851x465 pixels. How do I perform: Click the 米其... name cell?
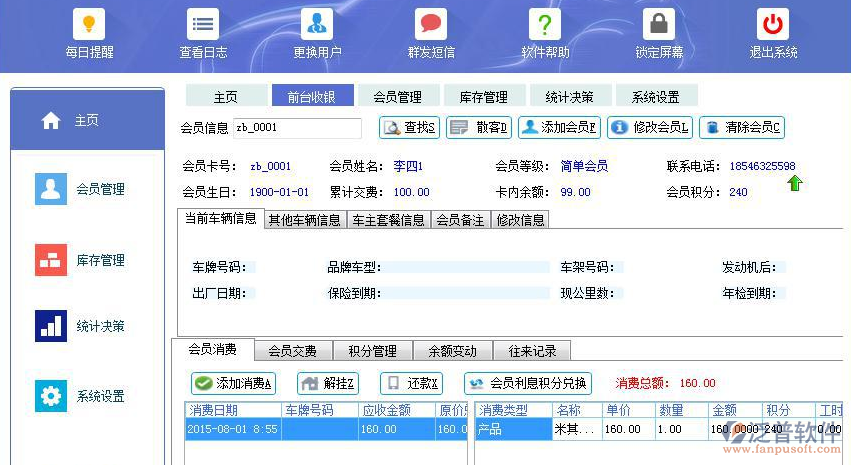577,429
